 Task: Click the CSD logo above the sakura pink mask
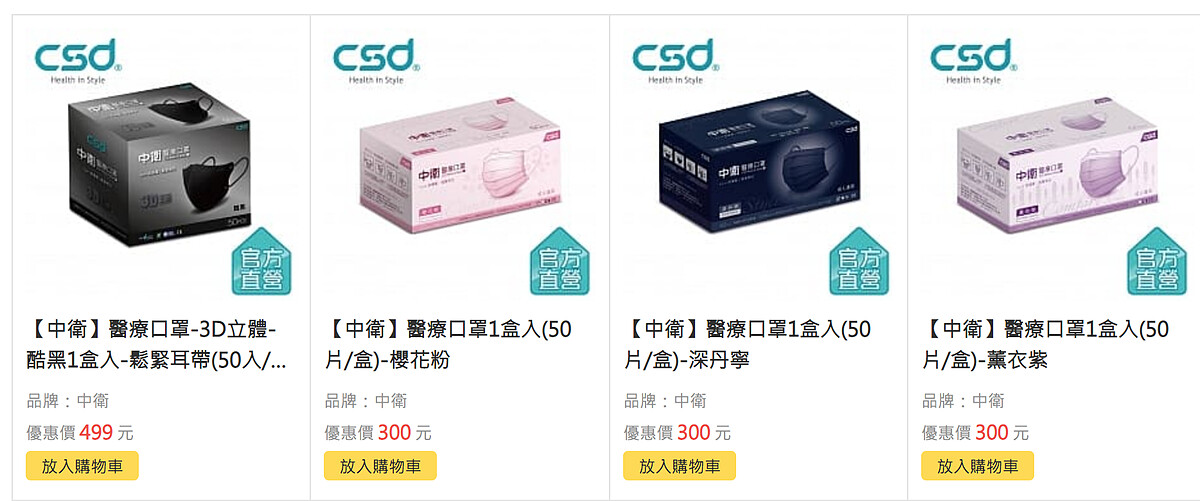(x=376, y=60)
